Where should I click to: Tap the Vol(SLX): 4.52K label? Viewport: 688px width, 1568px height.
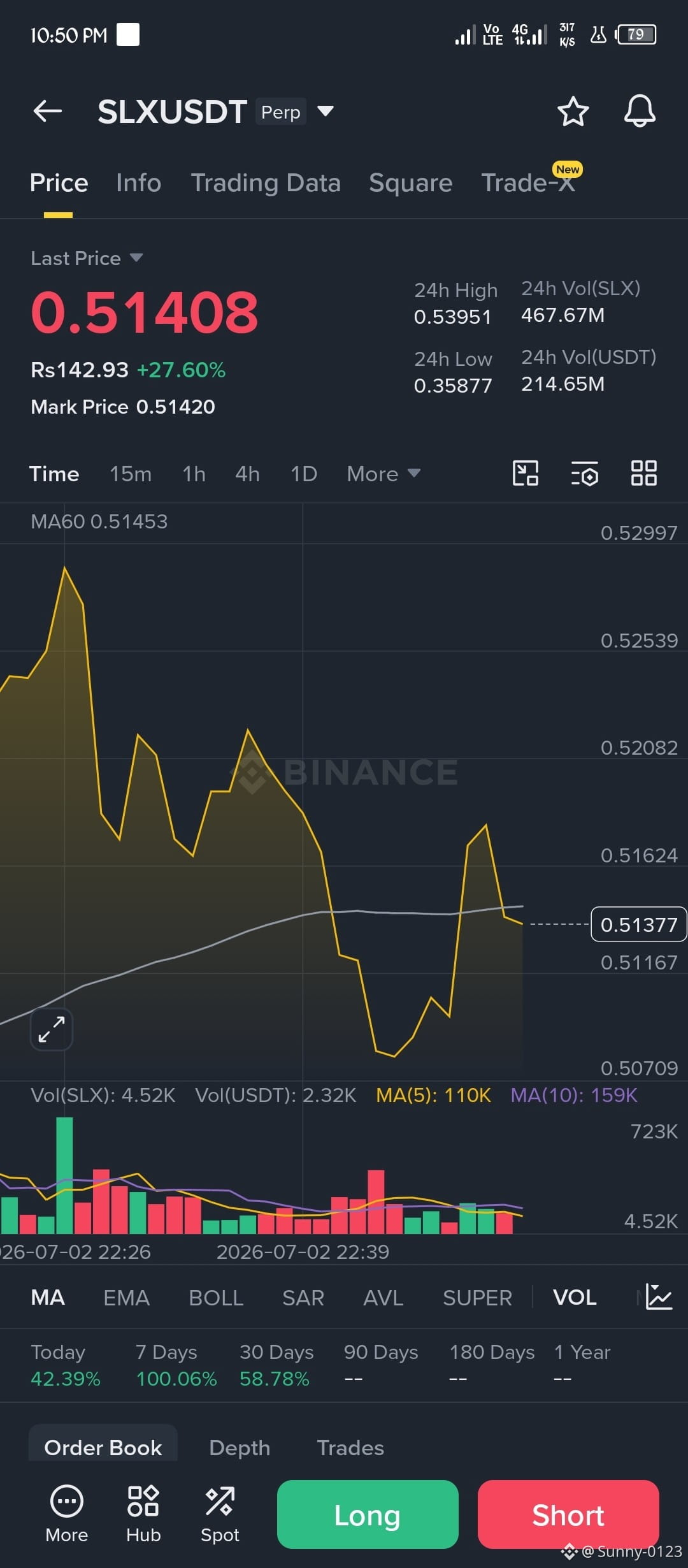103,1095
